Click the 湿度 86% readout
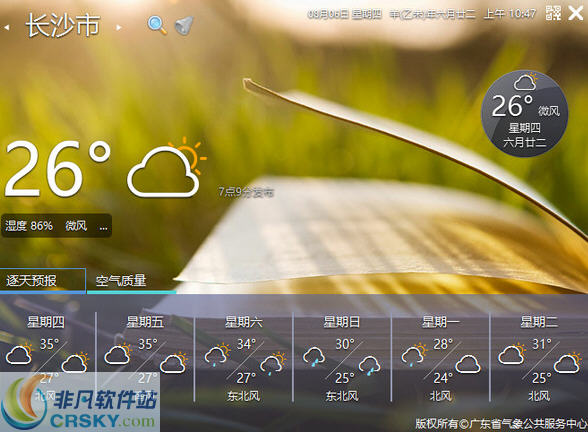This screenshot has width=588, height=432. [x=28, y=226]
